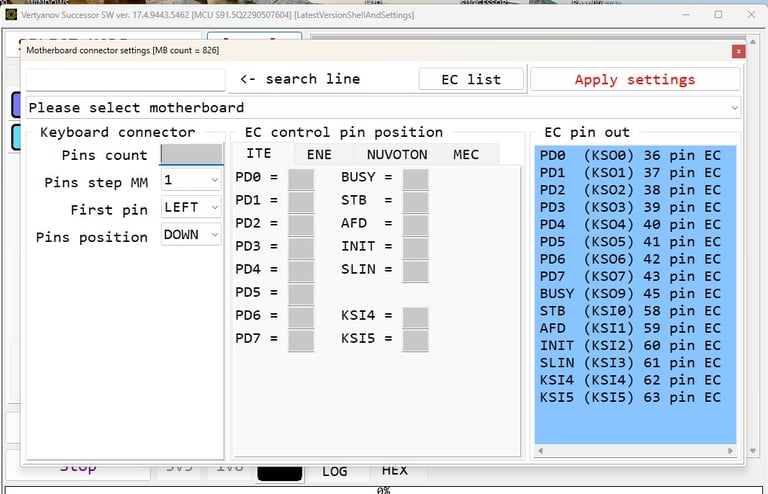This screenshot has width=768, height=494.
Task: Click main window scrollbar down arrow
Action: pyautogui.click(x=753, y=450)
